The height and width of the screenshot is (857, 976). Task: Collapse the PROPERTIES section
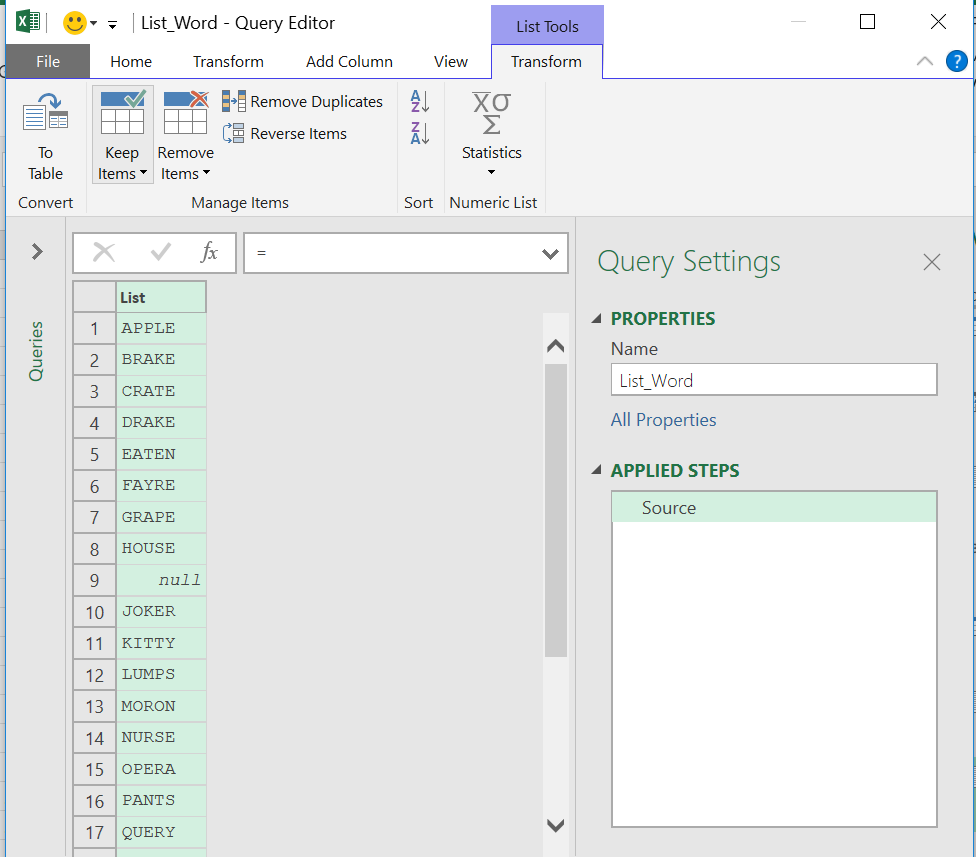click(596, 319)
